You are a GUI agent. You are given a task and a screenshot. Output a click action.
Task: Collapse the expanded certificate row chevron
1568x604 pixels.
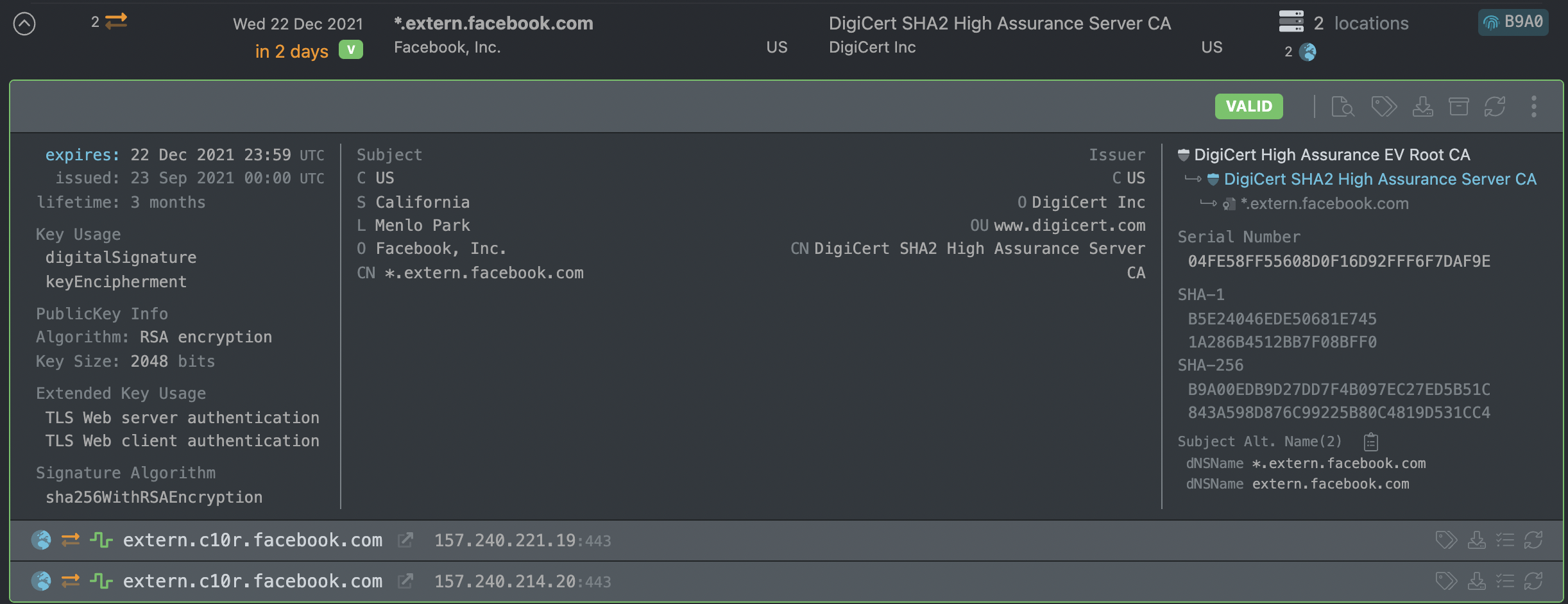(24, 24)
